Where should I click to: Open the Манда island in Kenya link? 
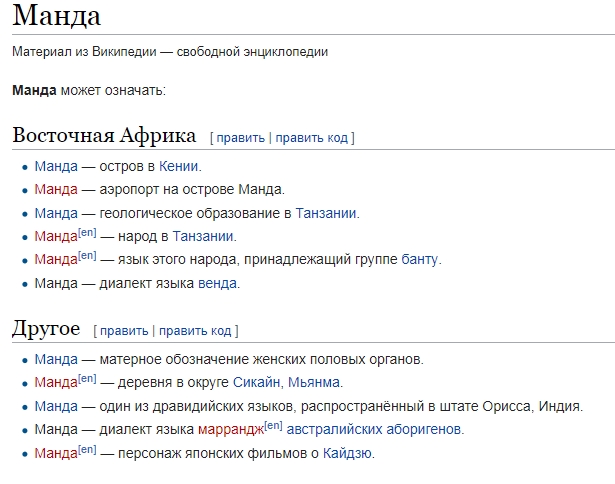pyautogui.click(x=56, y=167)
